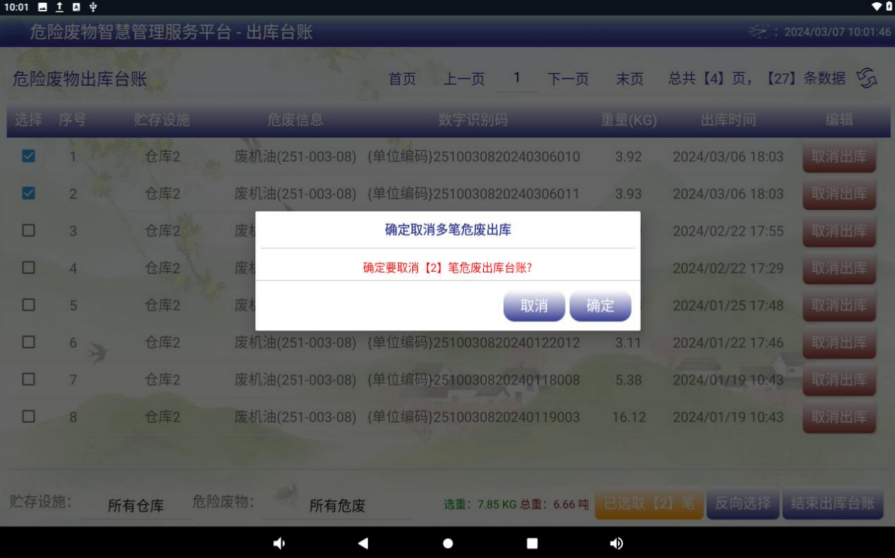The width and height of the screenshot is (895, 558).
Task: Tap the volume down speaker icon
Action: coord(279,543)
